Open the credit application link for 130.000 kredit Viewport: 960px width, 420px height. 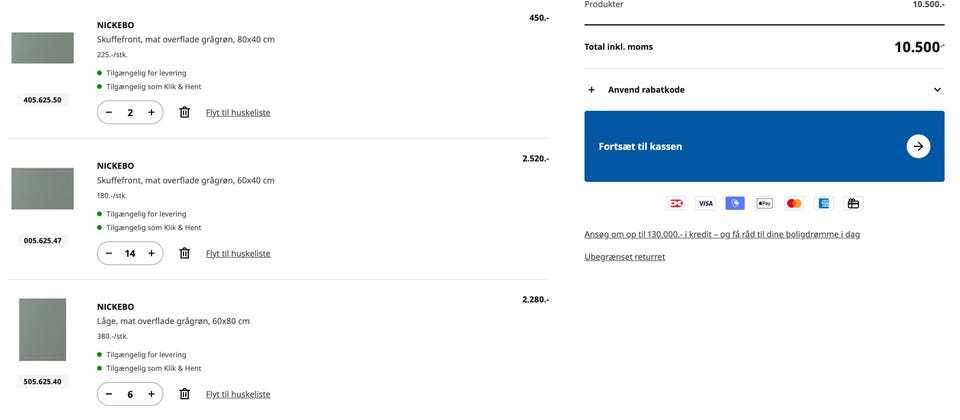[722, 234]
